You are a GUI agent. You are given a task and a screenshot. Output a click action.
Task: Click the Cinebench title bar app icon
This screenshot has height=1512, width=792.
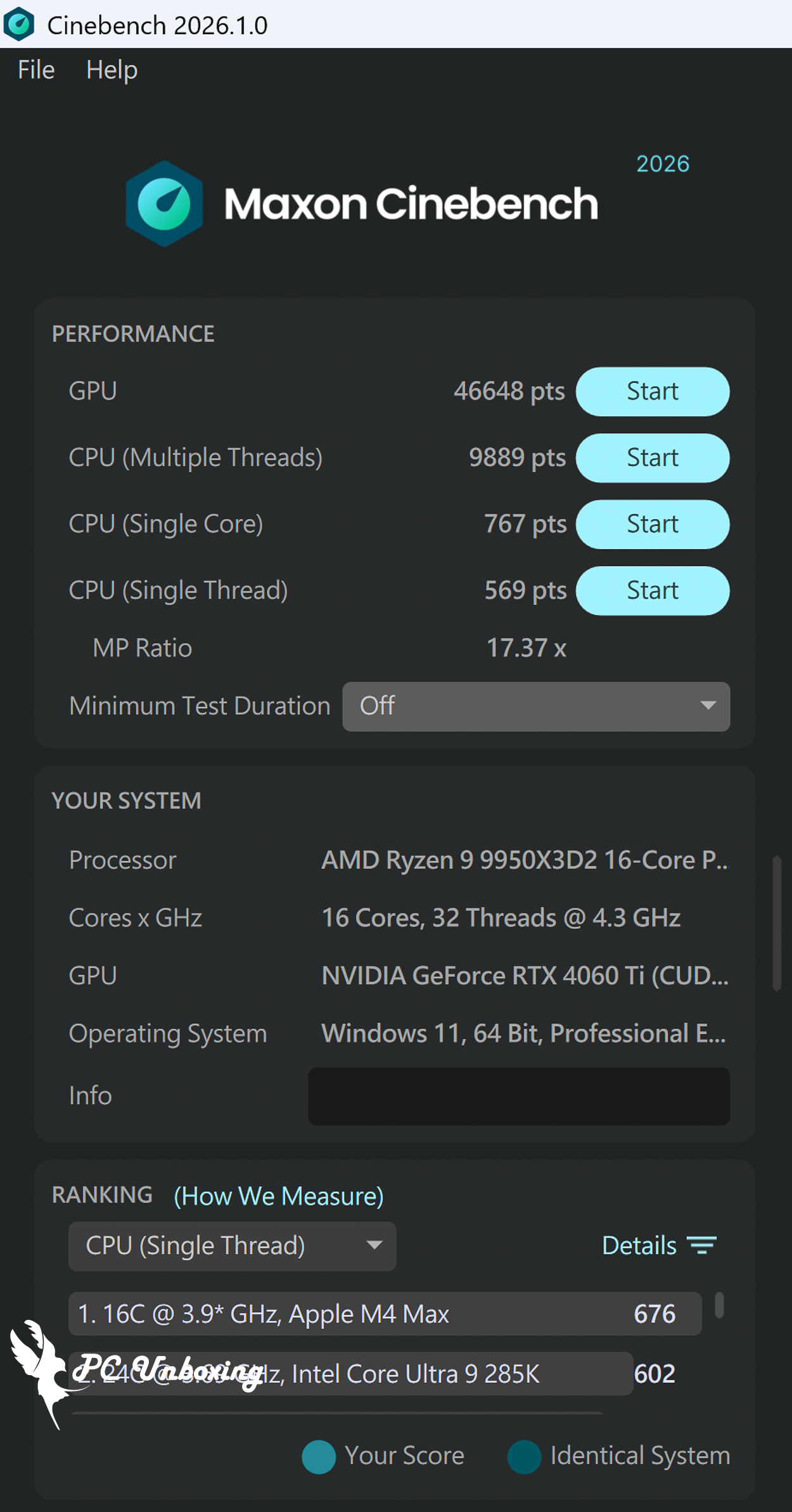19,24
